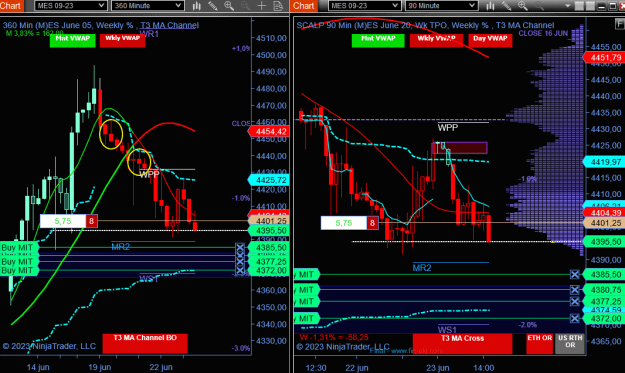Select the drawing tools pencil in 90 Minute chart
The width and height of the screenshot is (625, 373).
[507, 6]
